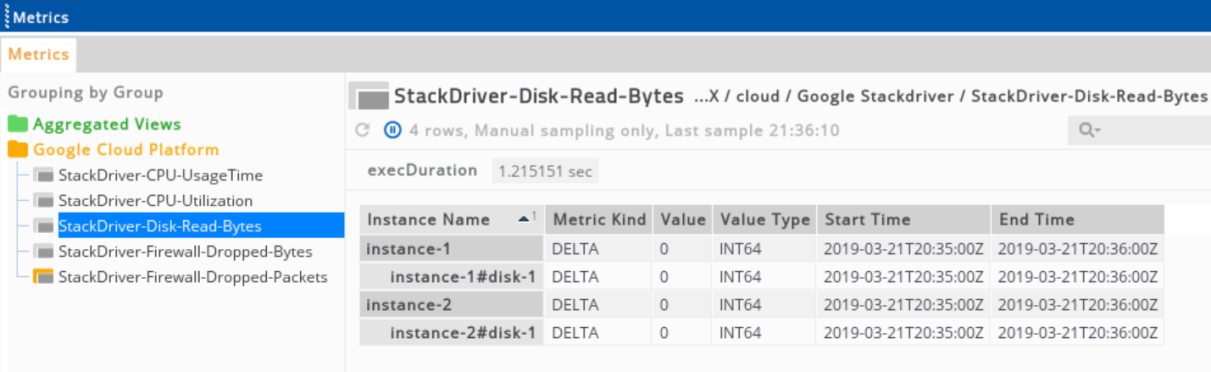Select StackDriver-CPU-Utilization in the tree
The width and height of the screenshot is (1211, 372).
click(155, 201)
